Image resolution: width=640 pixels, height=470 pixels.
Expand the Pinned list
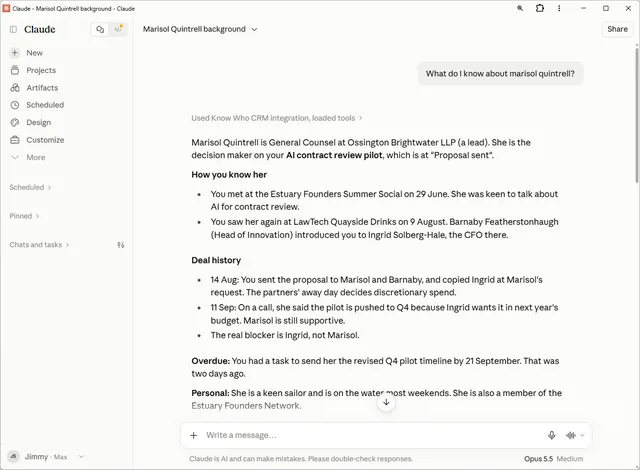24,216
